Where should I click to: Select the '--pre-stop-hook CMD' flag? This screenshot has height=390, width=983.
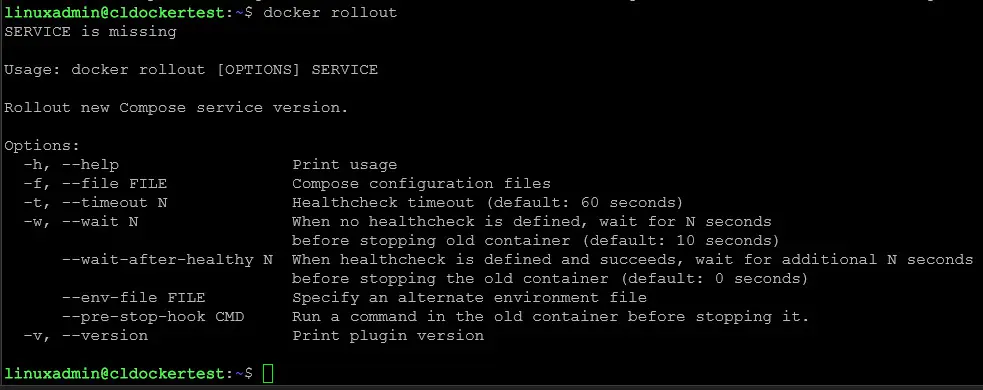[x=153, y=317]
